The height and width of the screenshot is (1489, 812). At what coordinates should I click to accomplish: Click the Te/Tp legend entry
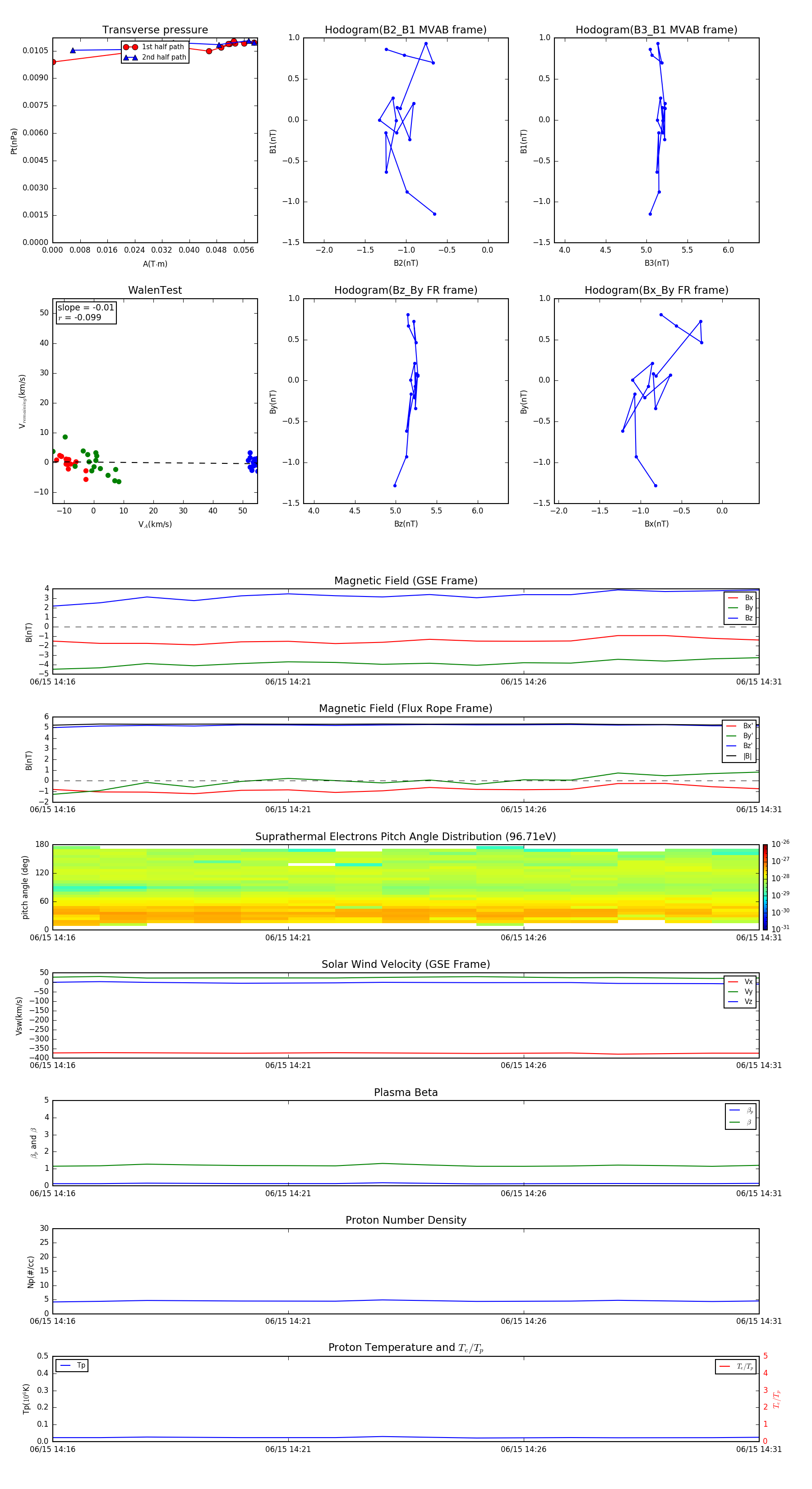736,1366
